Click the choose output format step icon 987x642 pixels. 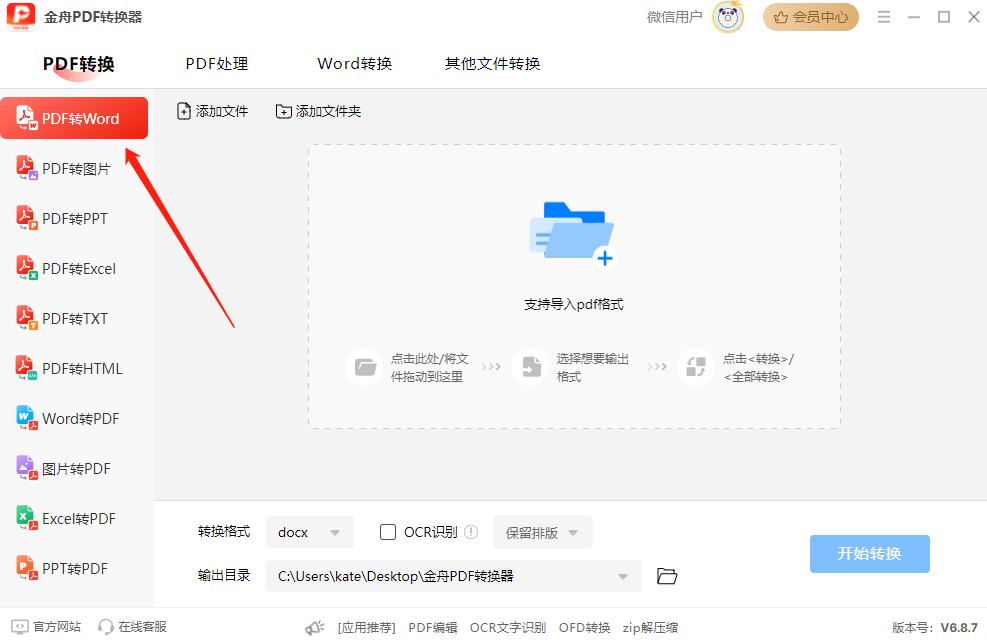(531, 367)
